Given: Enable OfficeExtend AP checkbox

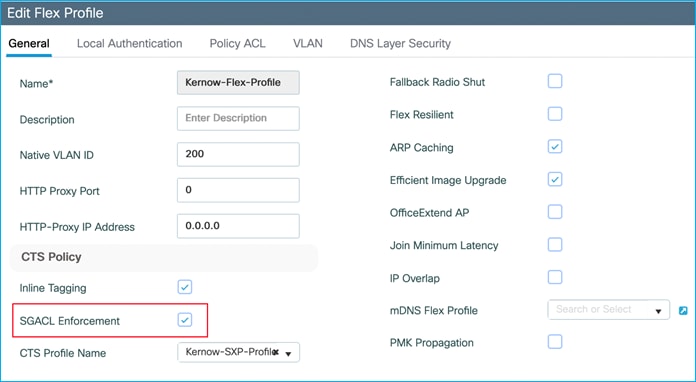Looking at the screenshot, I should click(x=555, y=212).
